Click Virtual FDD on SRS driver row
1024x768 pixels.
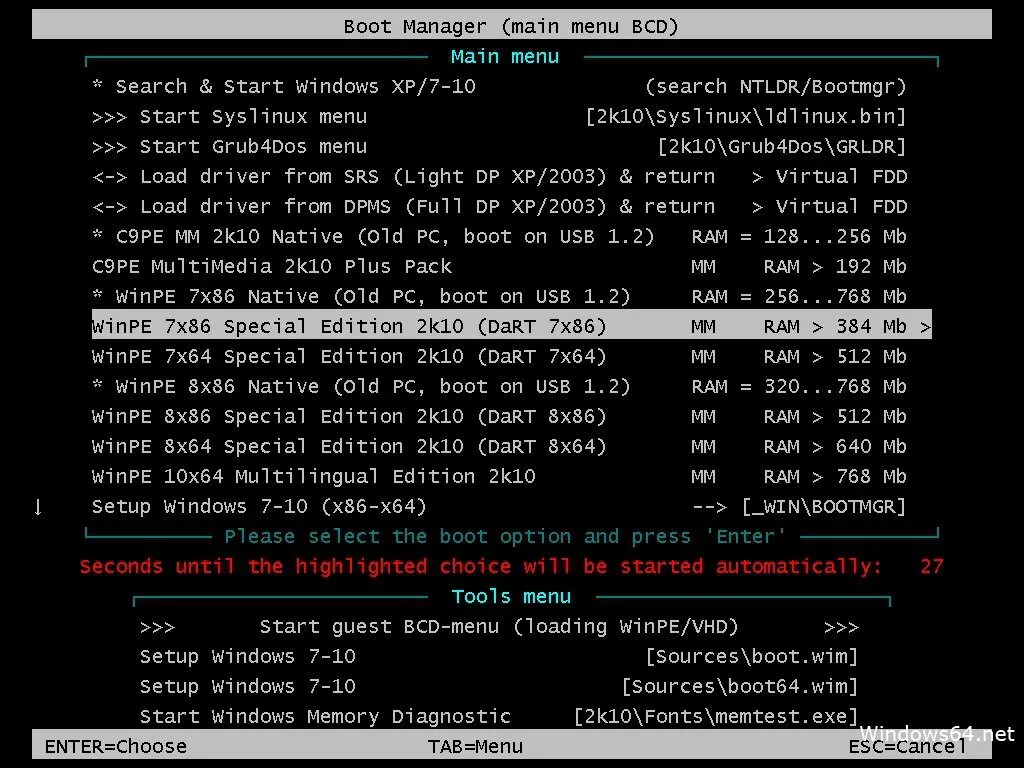(x=841, y=176)
